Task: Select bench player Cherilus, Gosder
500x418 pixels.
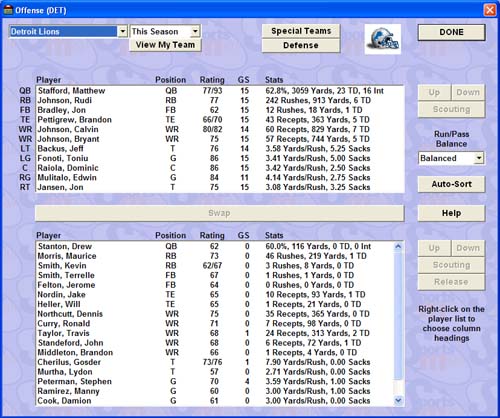Action: tap(215, 362)
